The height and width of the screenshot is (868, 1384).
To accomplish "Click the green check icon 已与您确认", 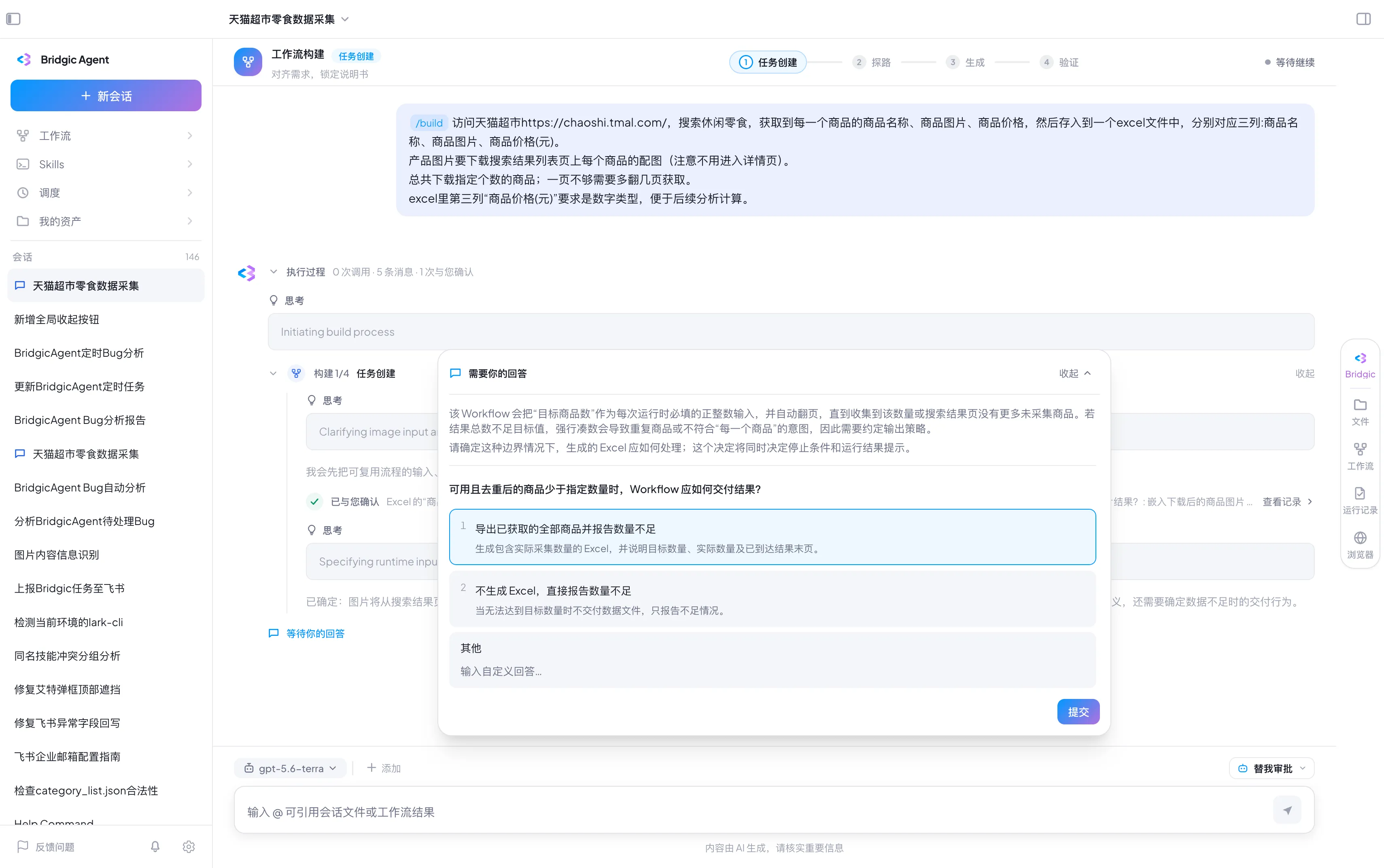I will pos(315,501).
